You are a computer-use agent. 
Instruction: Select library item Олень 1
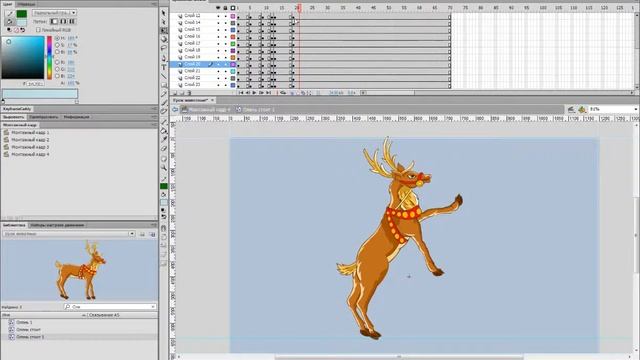(x=24, y=322)
